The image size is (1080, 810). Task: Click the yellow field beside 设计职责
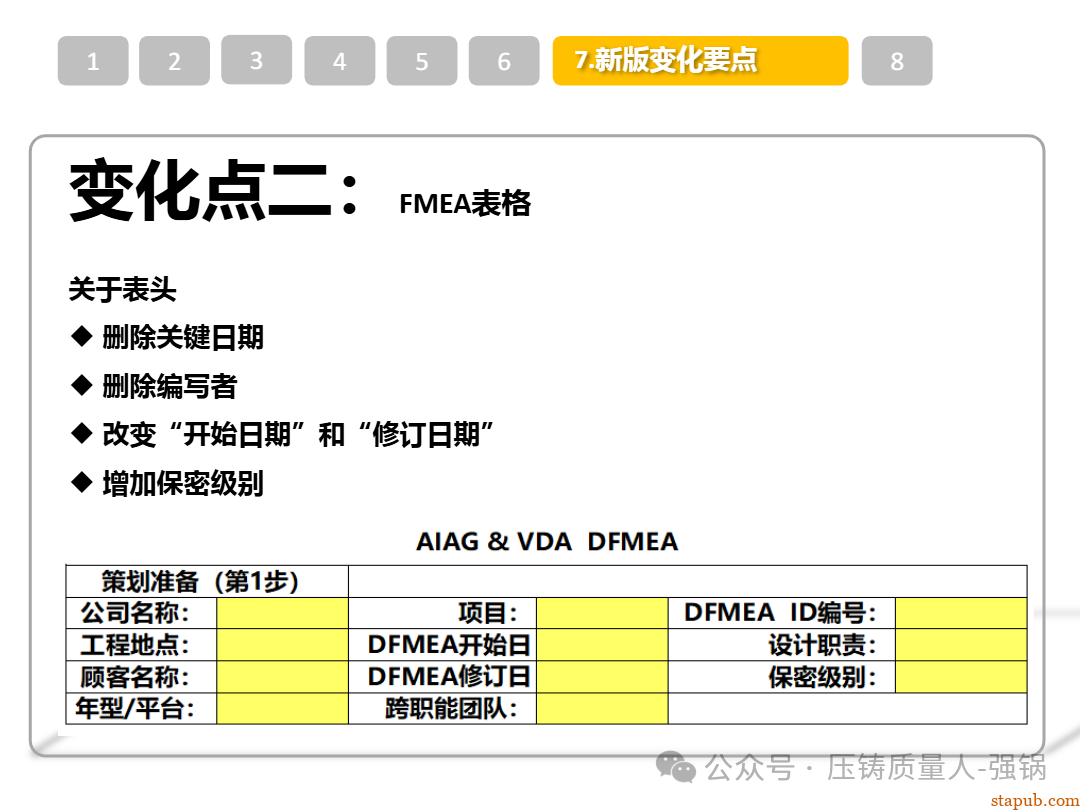click(961, 645)
